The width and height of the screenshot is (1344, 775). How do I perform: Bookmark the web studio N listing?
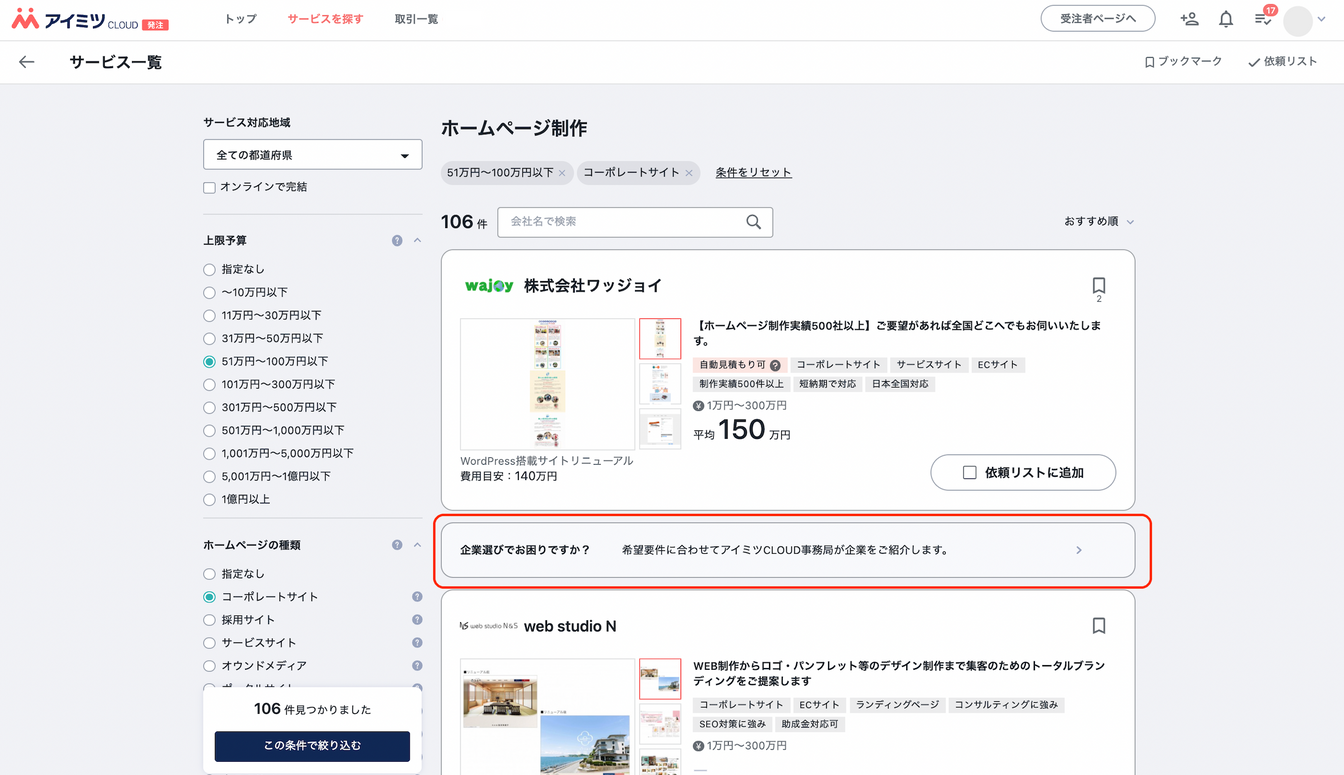[x=1098, y=626]
